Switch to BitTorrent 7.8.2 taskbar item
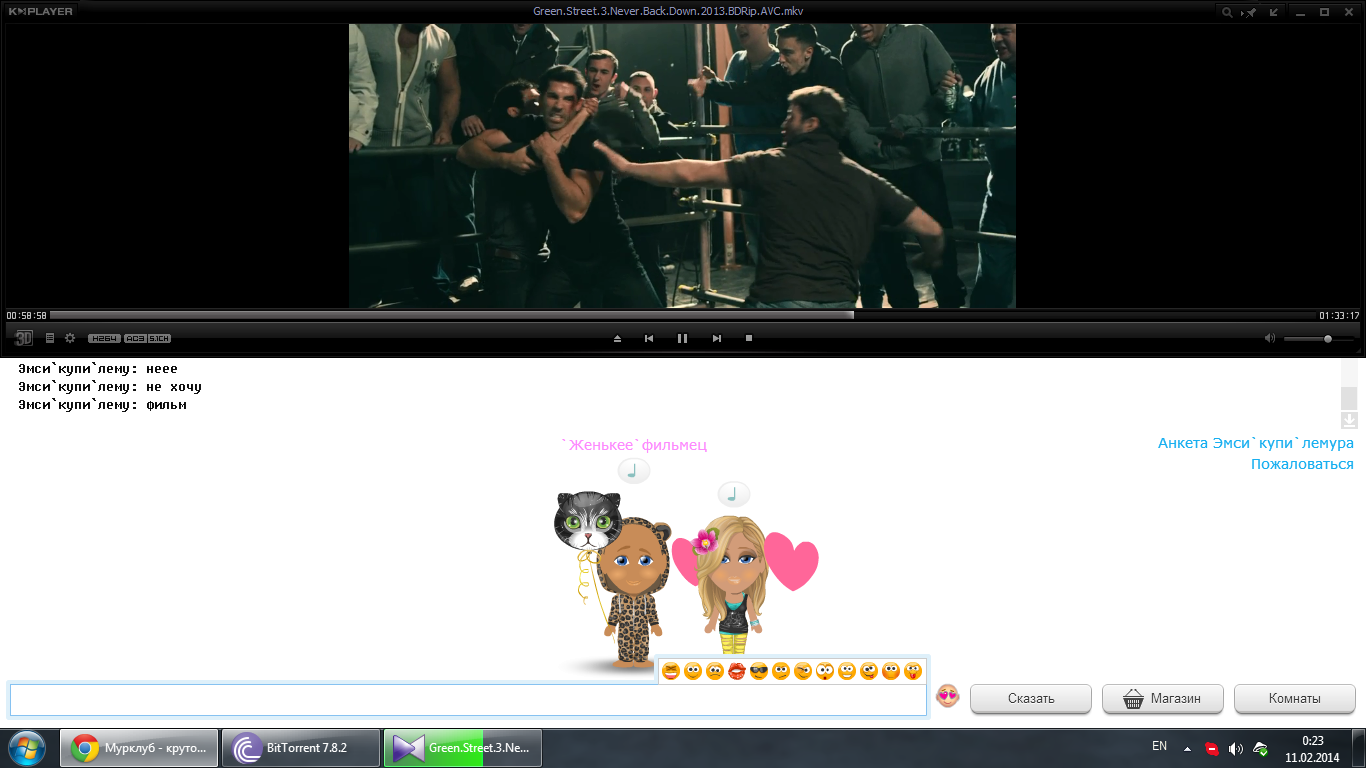This screenshot has width=1366, height=768. pyautogui.click(x=301, y=748)
